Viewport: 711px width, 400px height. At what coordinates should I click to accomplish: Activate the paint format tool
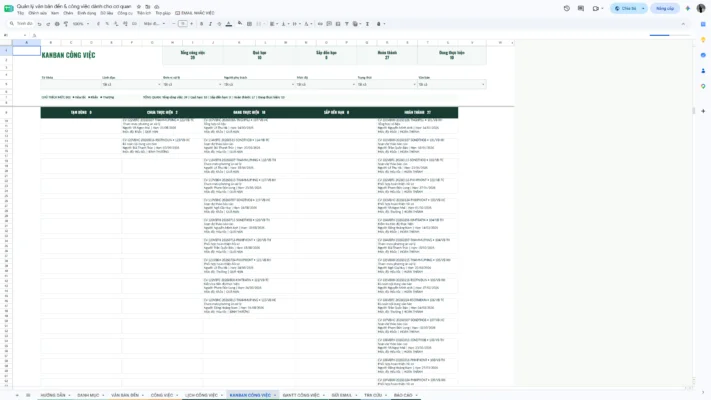pos(66,24)
